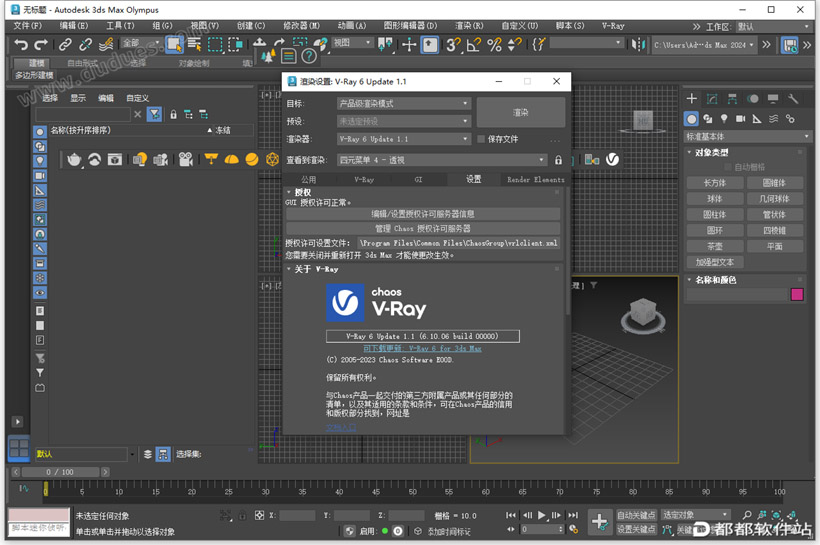Click the V-Ray camera icon in toolbar
The width and height of the screenshot is (820, 545).
[185, 159]
